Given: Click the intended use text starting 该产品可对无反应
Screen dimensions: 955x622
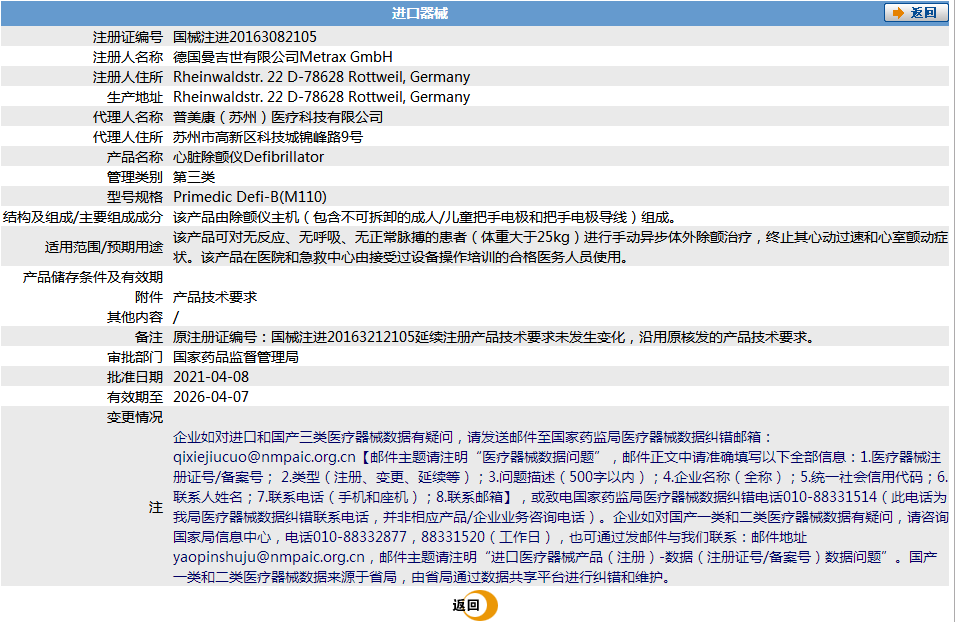Looking at the screenshot, I should click(560, 247).
